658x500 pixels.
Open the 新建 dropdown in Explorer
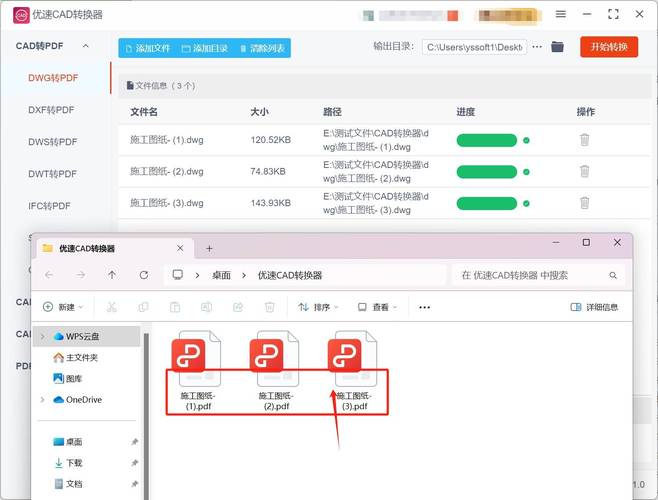63,307
